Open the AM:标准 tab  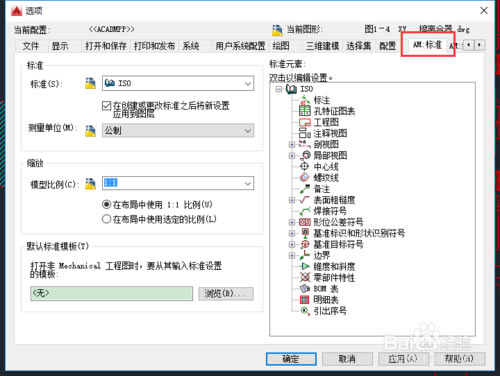[428, 44]
